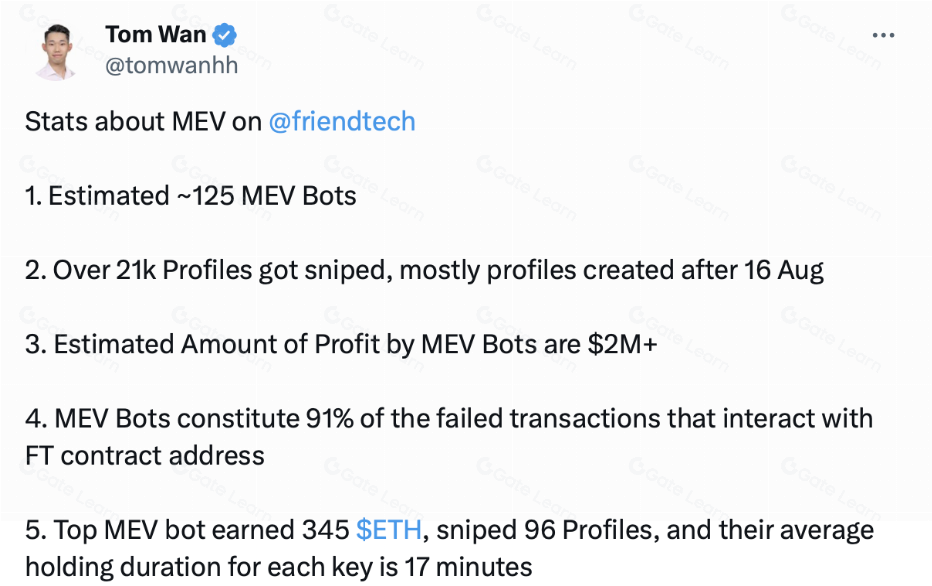Select the "FT contract address" text
This screenshot has height=586, width=932.
pyautogui.click(x=145, y=456)
